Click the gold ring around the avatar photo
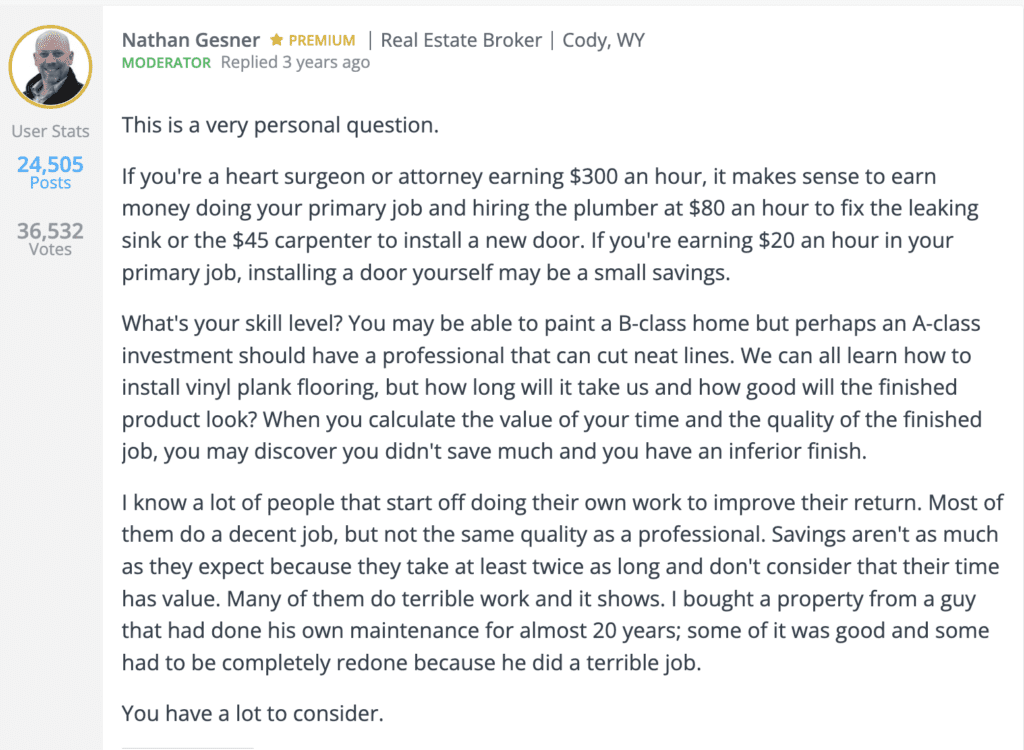The image size is (1024, 750). [x=50, y=27]
